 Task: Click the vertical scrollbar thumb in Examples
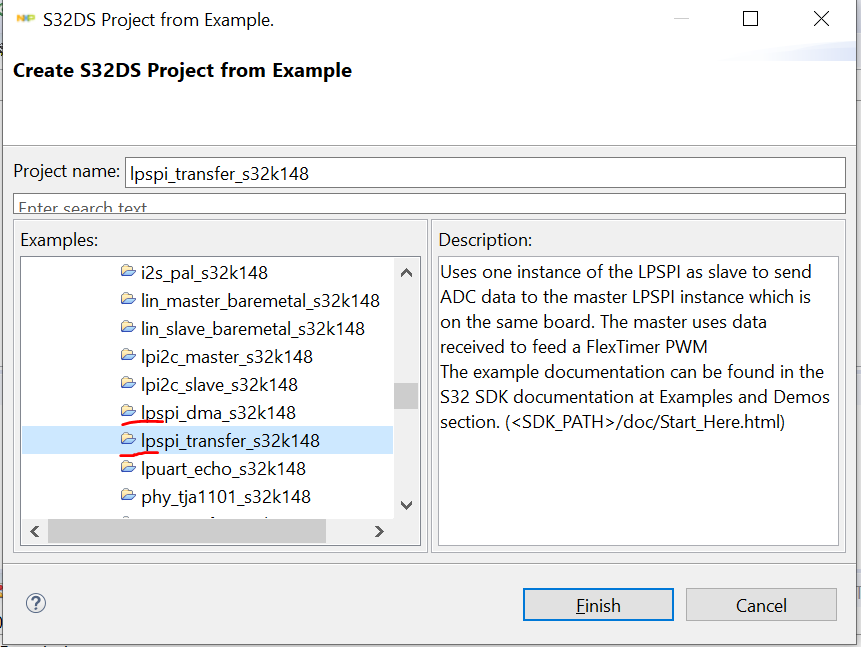[406, 390]
